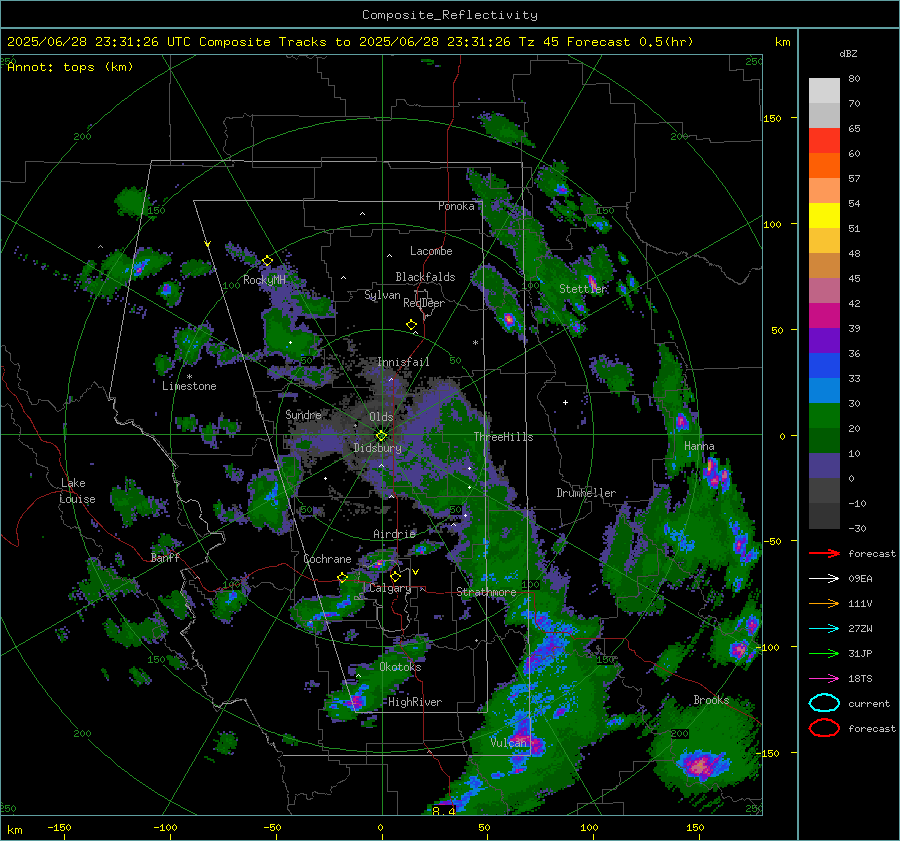Click the Banff label
The width and height of the screenshot is (900, 841).
point(165,558)
